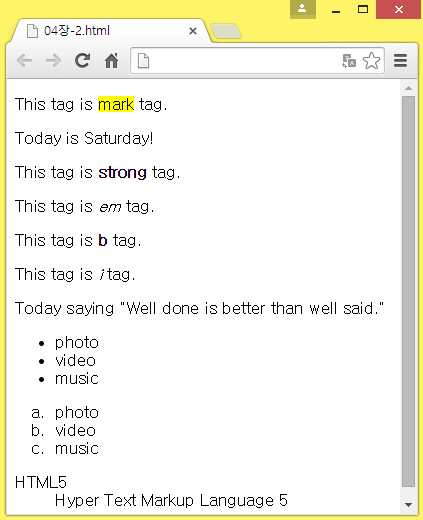Click the page info icon in address bar
Viewport: 423px width, 520px height.
point(143,61)
